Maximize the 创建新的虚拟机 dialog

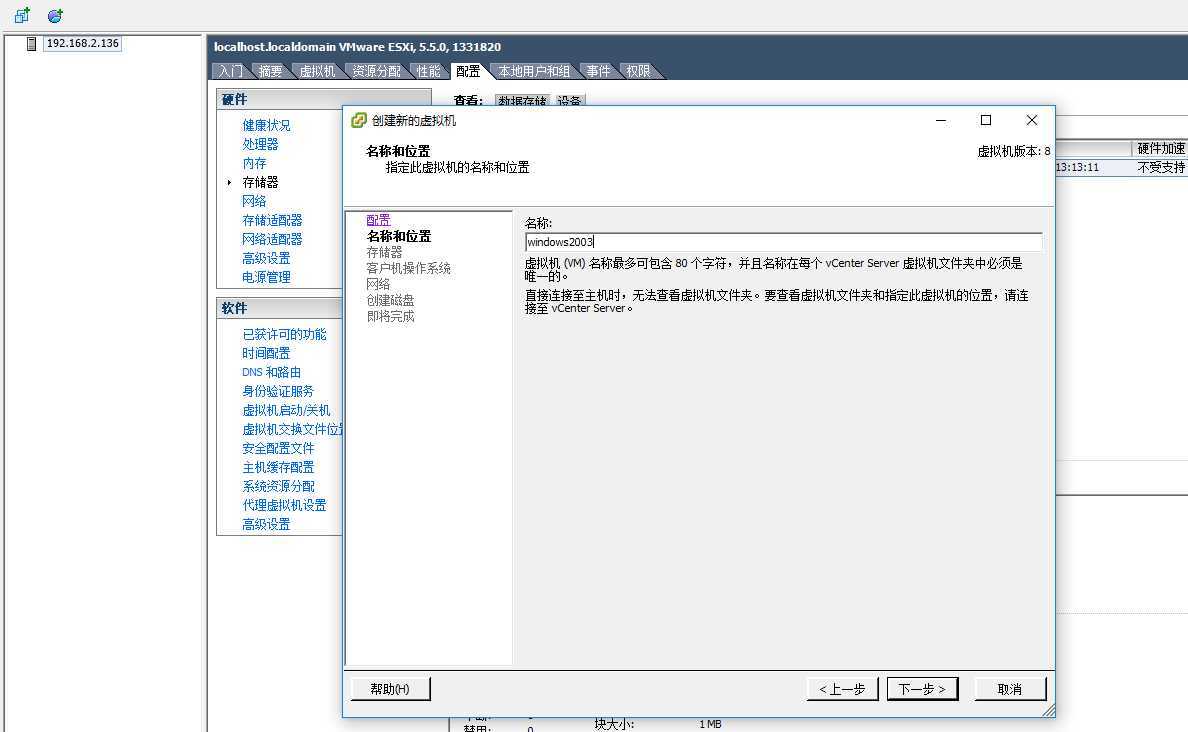pyautogui.click(x=986, y=120)
